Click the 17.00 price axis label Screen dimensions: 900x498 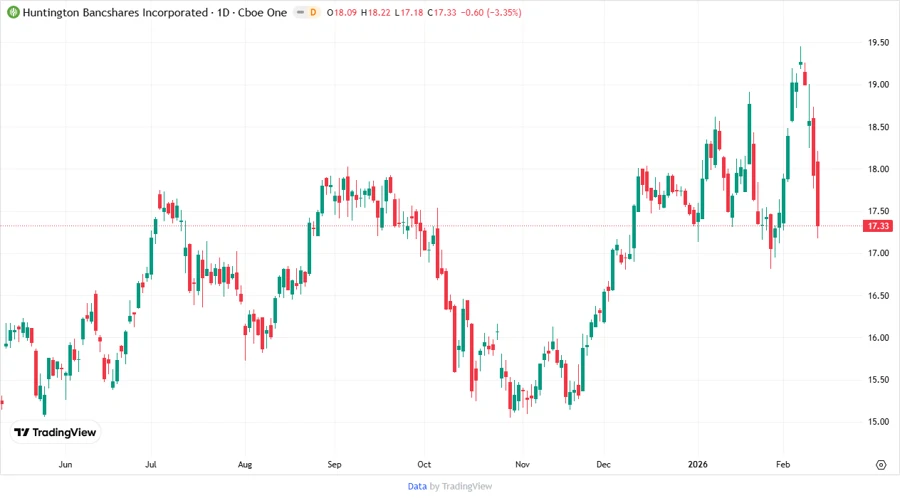pyautogui.click(x=878, y=253)
